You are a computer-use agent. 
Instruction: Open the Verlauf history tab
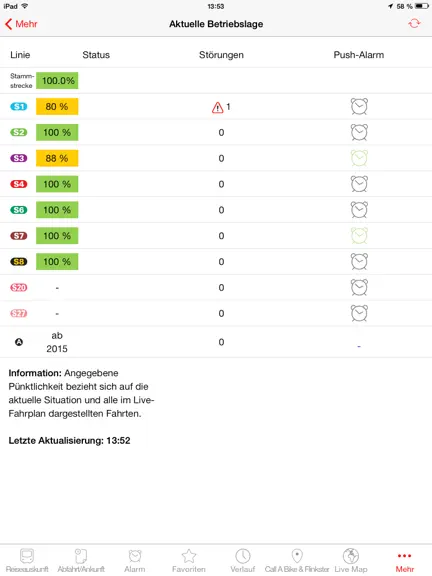point(243,560)
